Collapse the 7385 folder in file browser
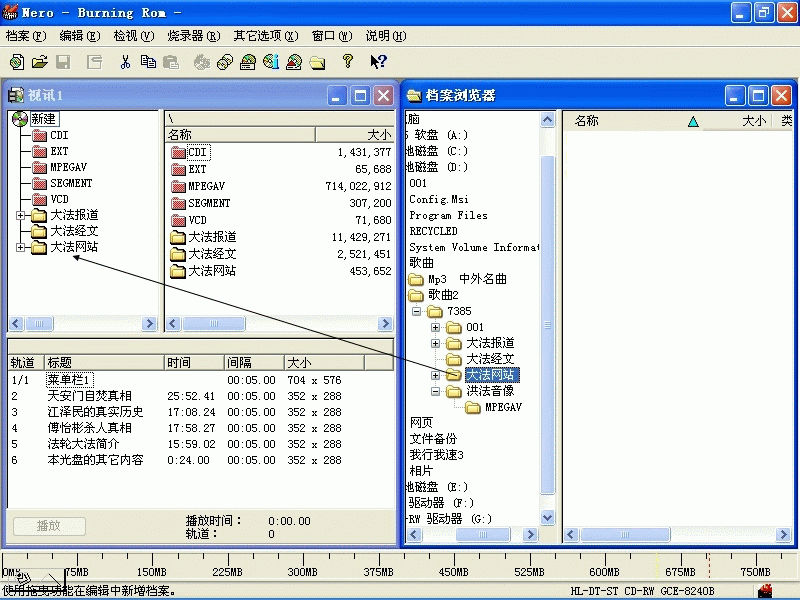Viewport: 800px width, 600px height. pyautogui.click(x=418, y=311)
